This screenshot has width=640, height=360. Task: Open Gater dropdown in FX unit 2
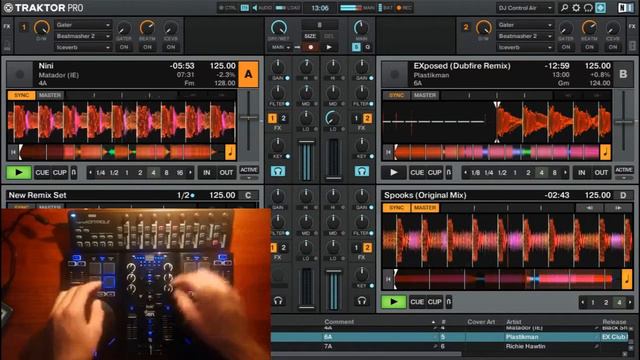(x=525, y=25)
